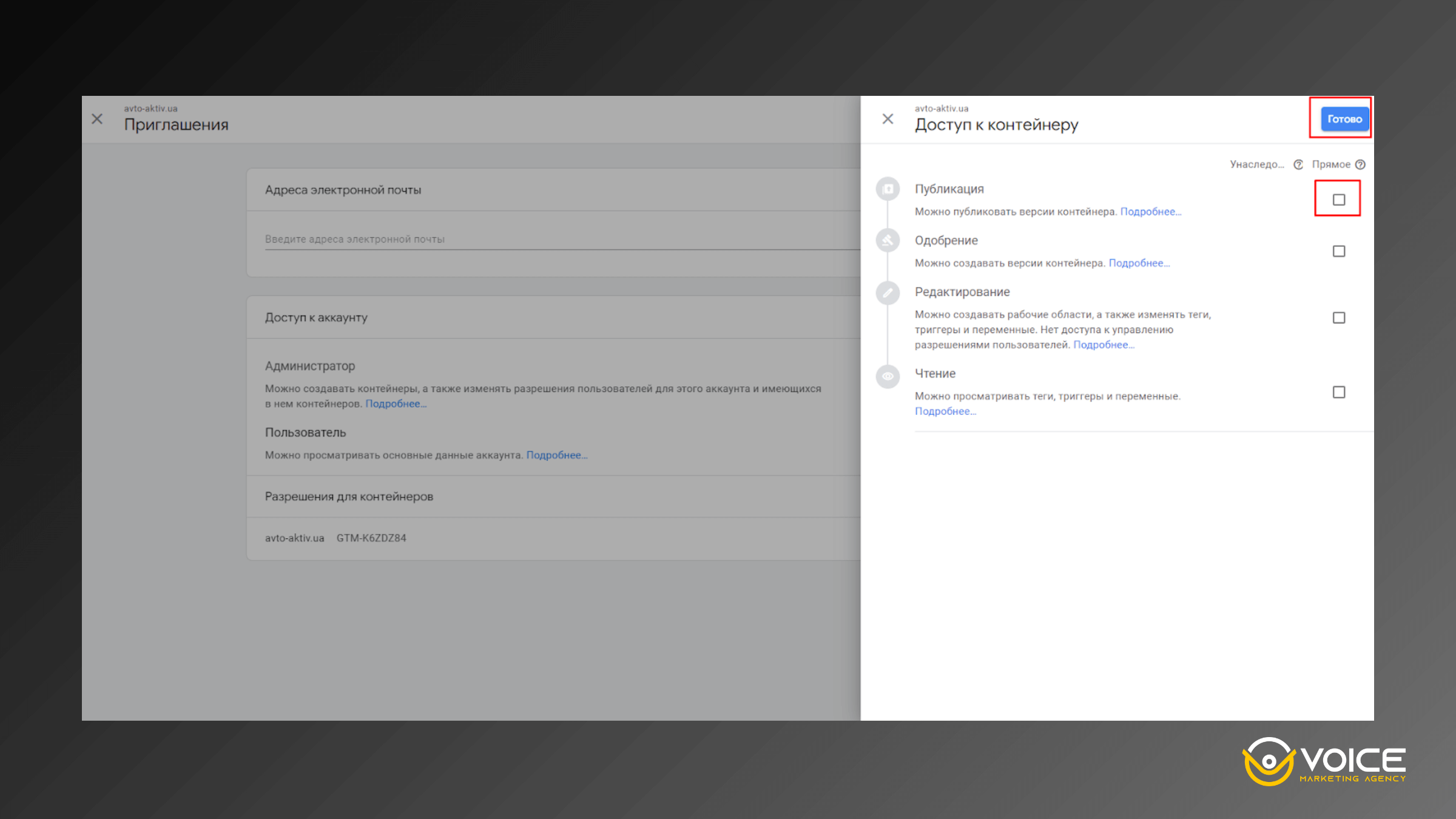
Task: Follow Подробнее link under Редактирование
Action: point(1104,345)
